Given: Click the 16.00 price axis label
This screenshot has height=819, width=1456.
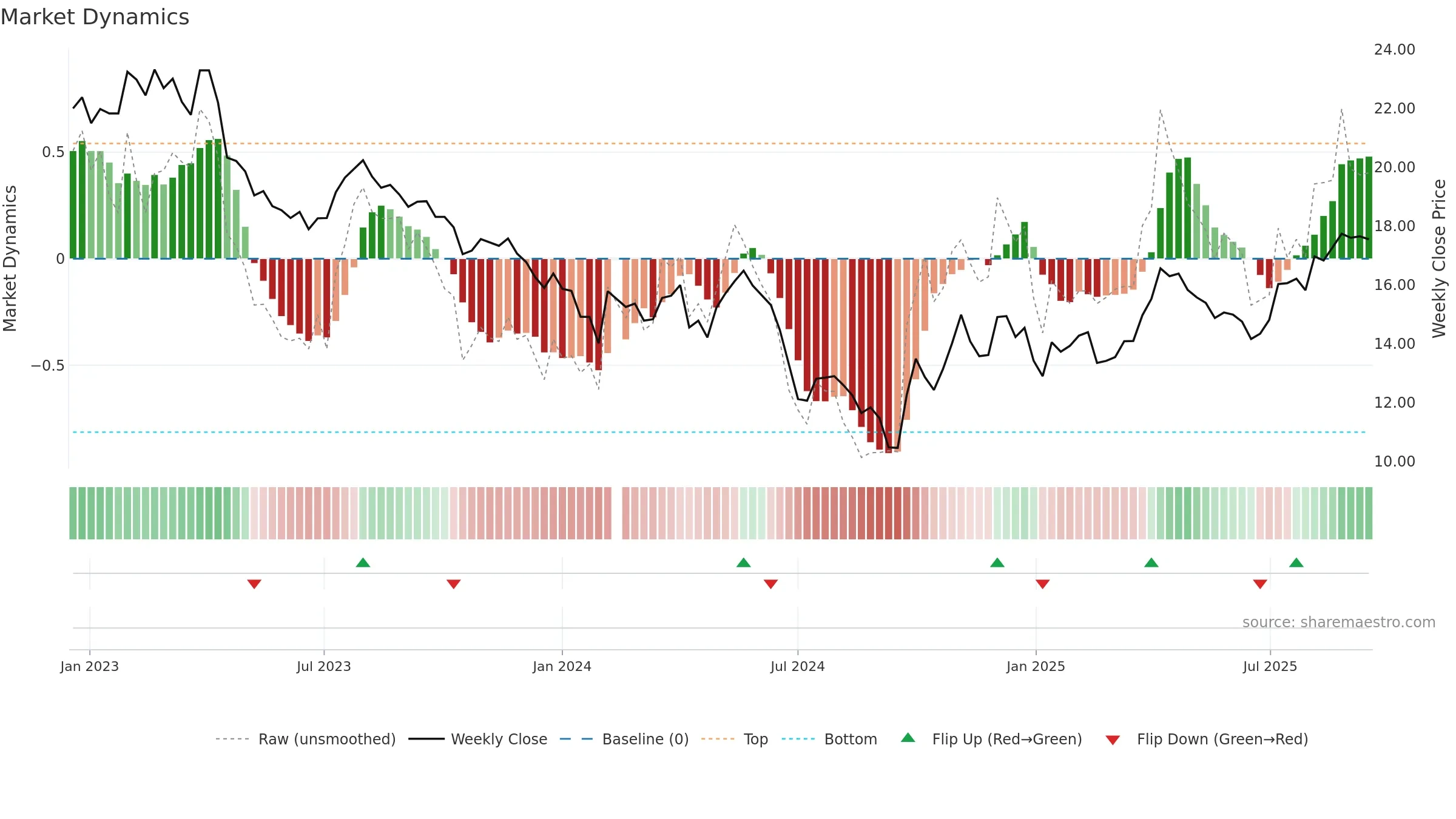Looking at the screenshot, I should click(x=1395, y=285).
